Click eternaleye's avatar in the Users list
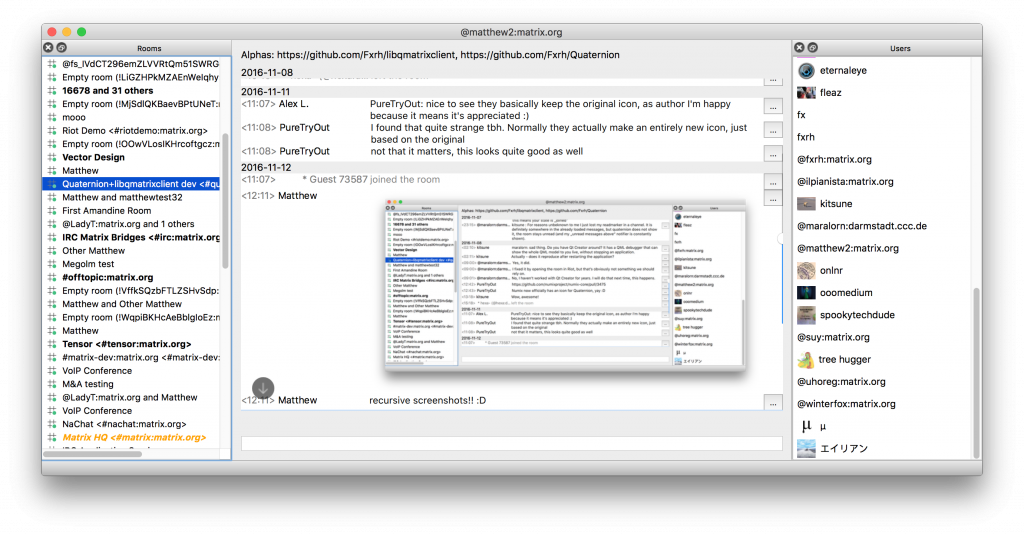 click(x=806, y=71)
